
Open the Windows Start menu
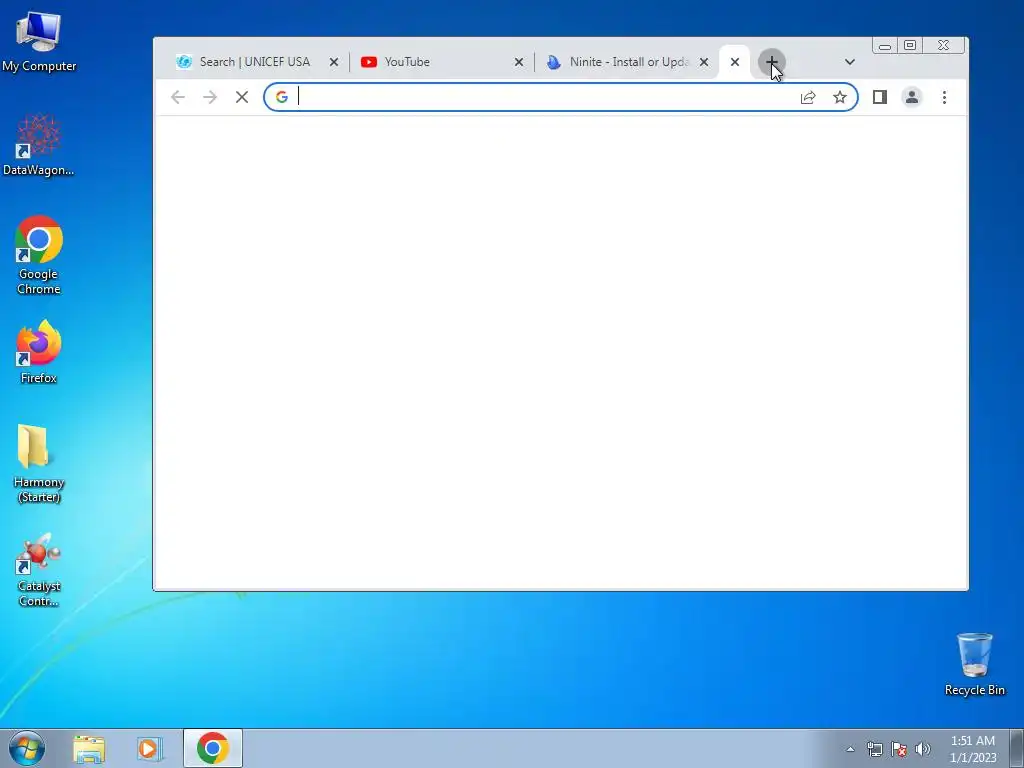(27, 748)
